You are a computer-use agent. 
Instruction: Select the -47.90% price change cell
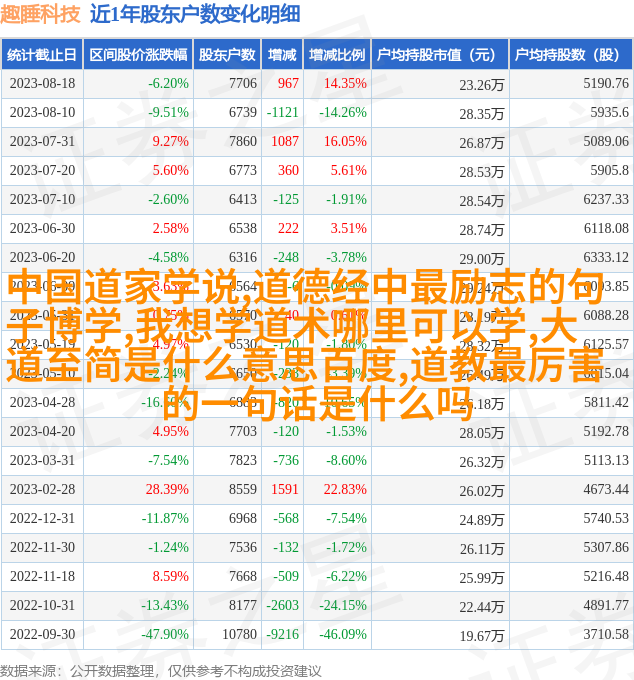pos(164,634)
